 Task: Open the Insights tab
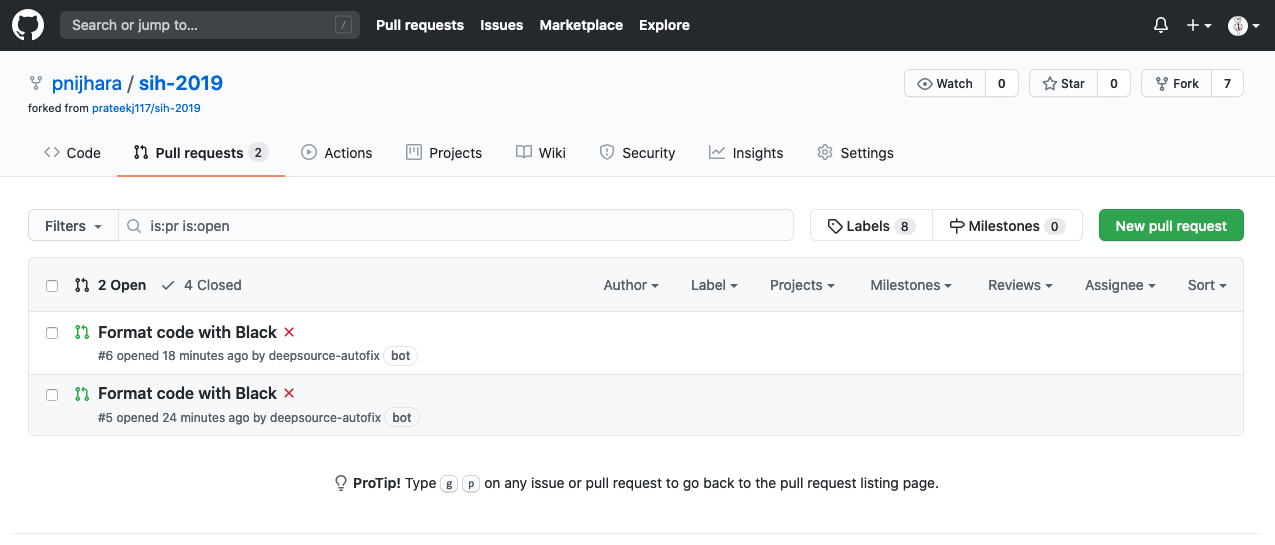(746, 153)
